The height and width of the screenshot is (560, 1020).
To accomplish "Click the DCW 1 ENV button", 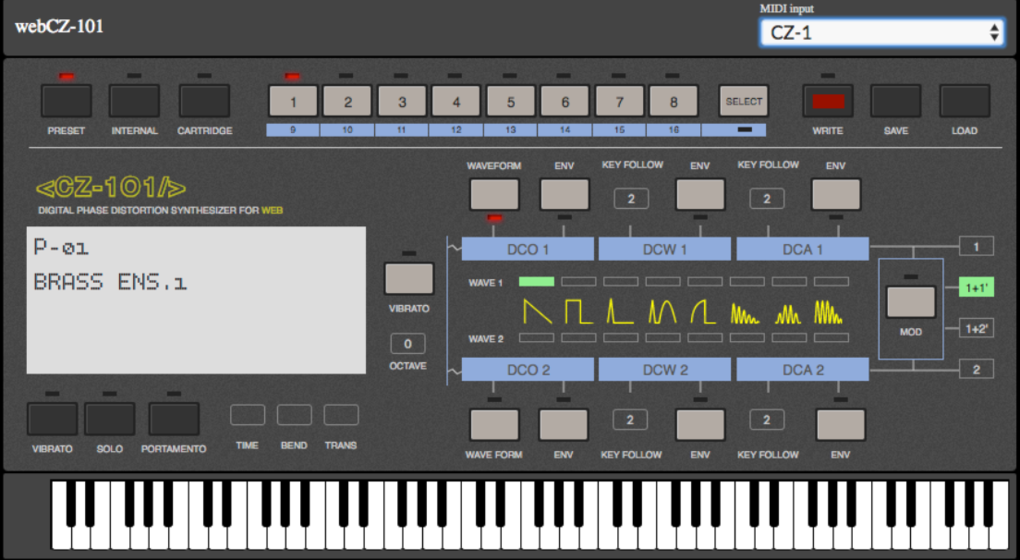I will 700,194.
